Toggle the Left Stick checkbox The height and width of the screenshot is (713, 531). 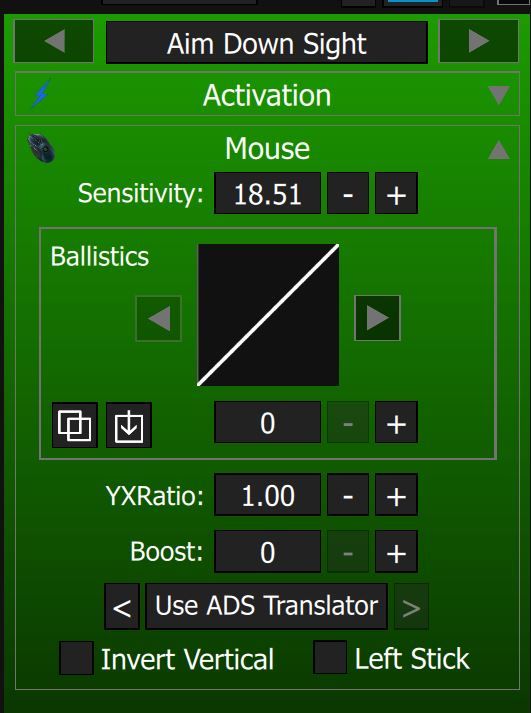[330, 657]
